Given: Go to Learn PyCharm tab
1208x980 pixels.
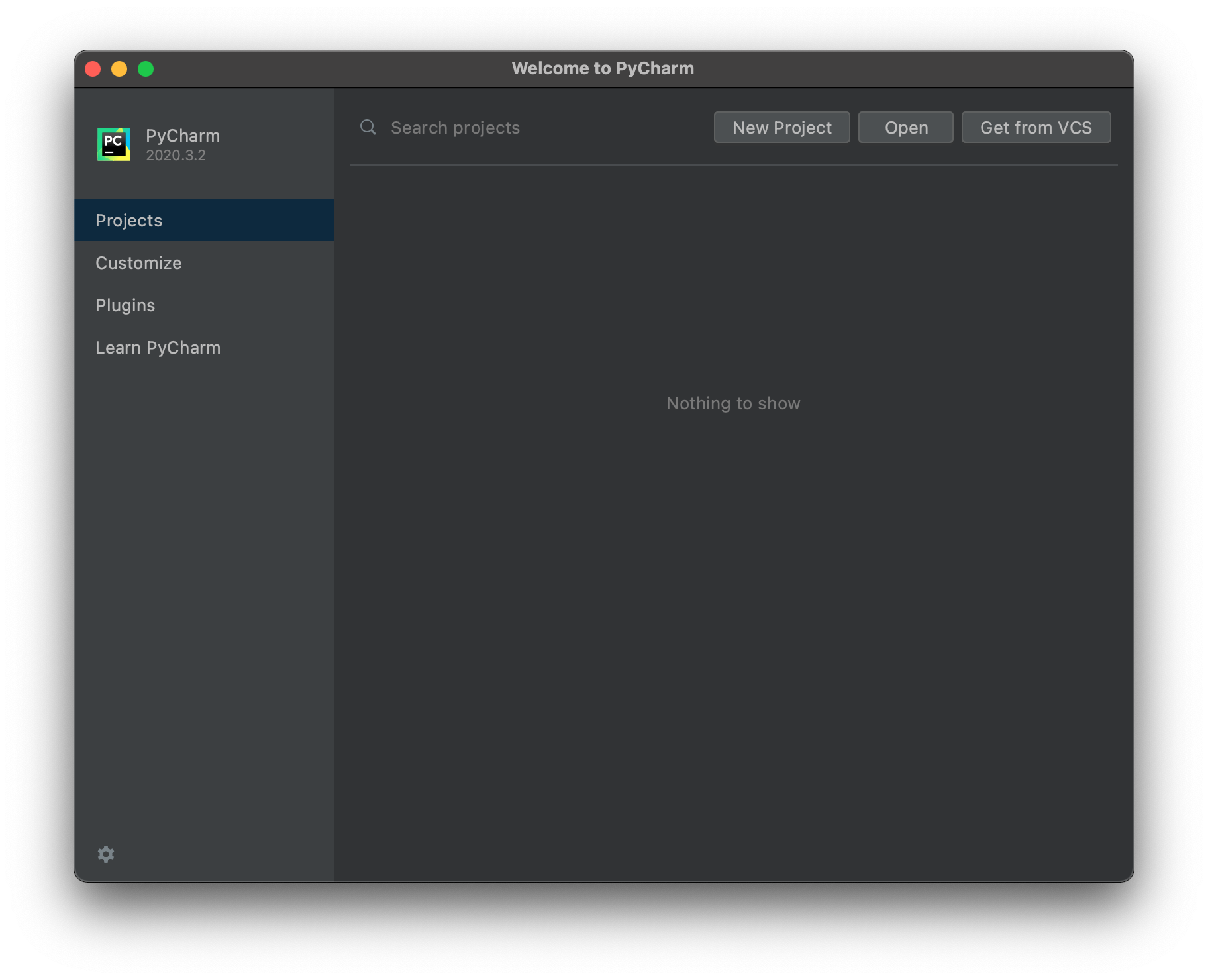Looking at the screenshot, I should point(204,347).
